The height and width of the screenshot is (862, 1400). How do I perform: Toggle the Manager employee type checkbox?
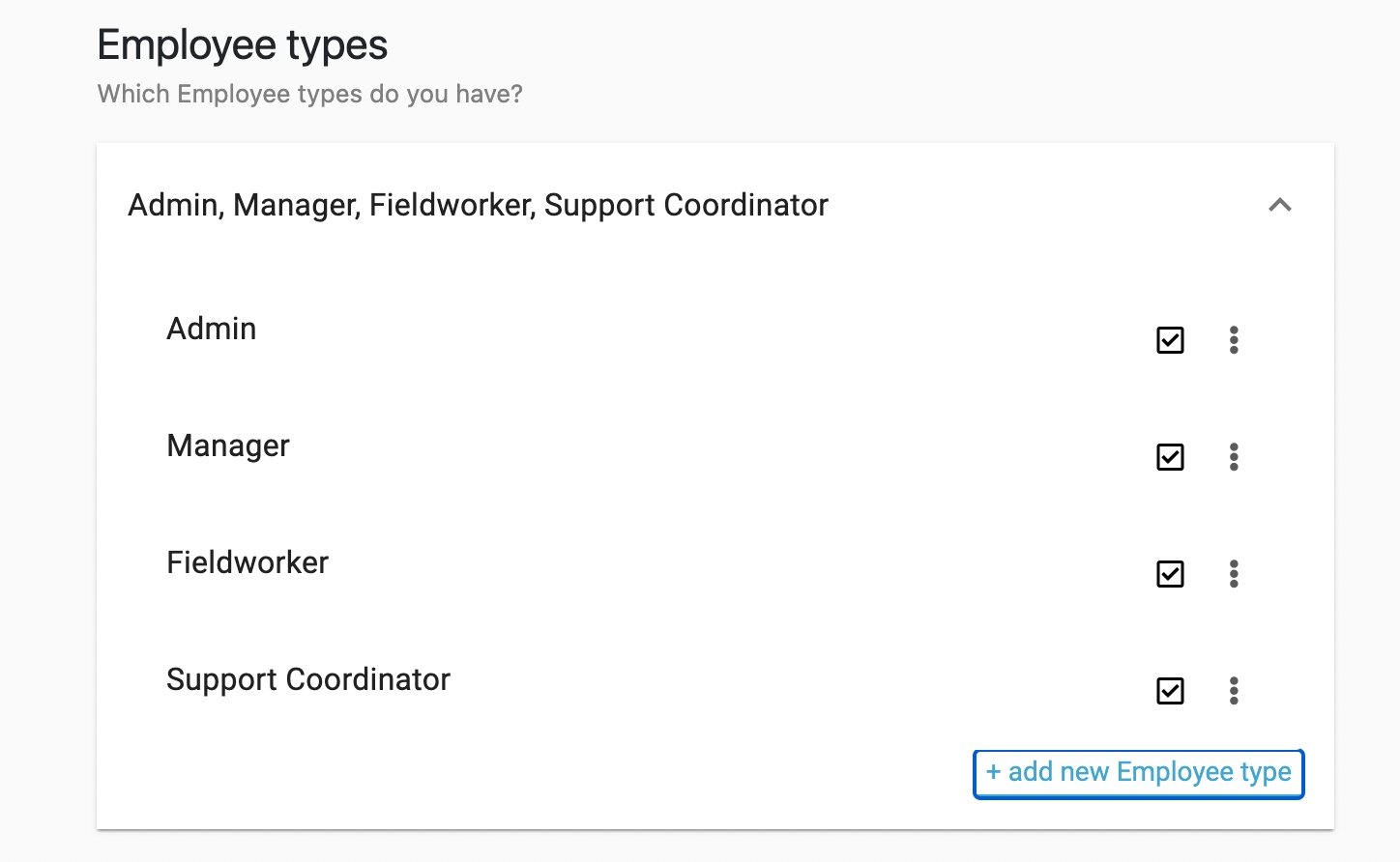point(1170,457)
